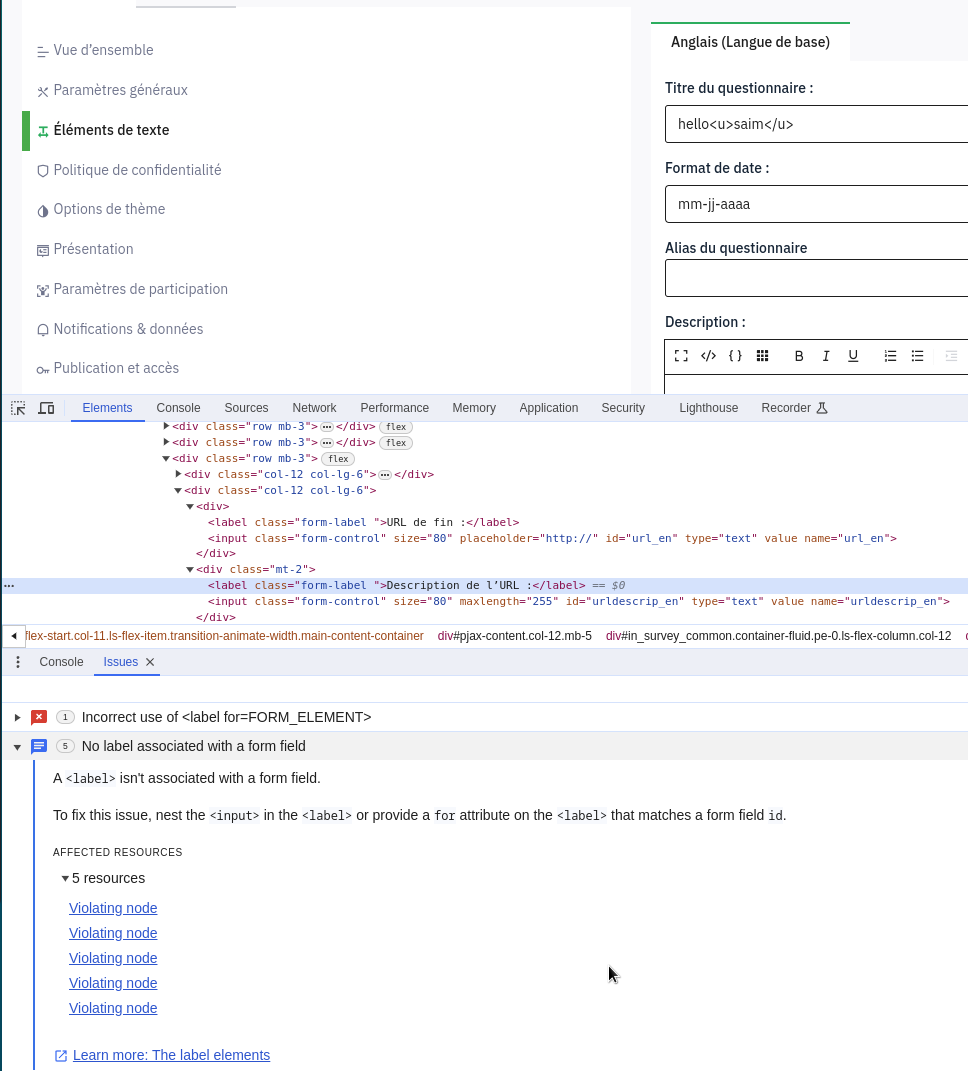The height and width of the screenshot is (1071, 968).
Task: Close the Issues drawer tab
Action: click(x=150, y=662)
